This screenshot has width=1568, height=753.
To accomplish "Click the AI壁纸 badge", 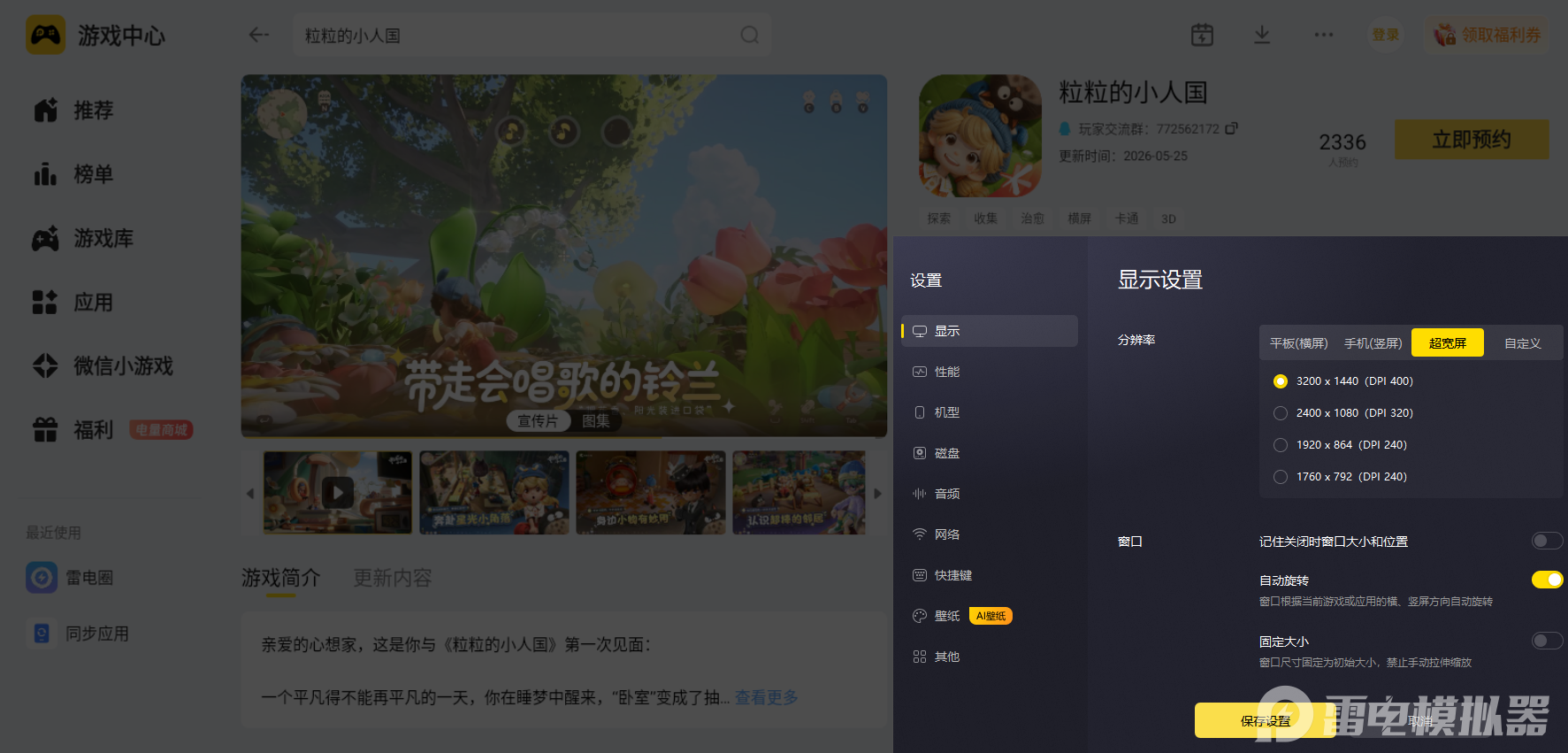I will 991,616.
